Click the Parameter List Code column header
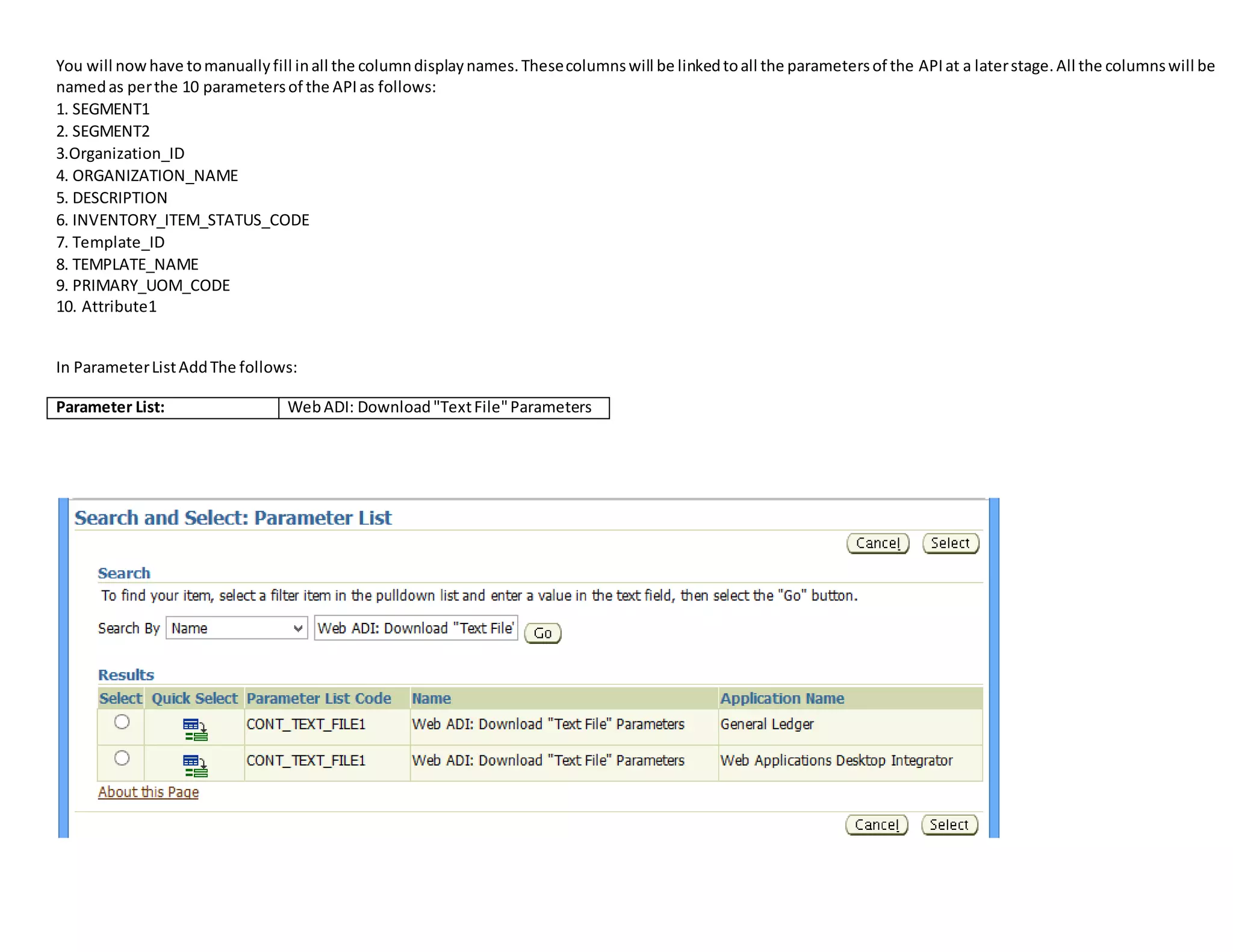 (318, 698)
